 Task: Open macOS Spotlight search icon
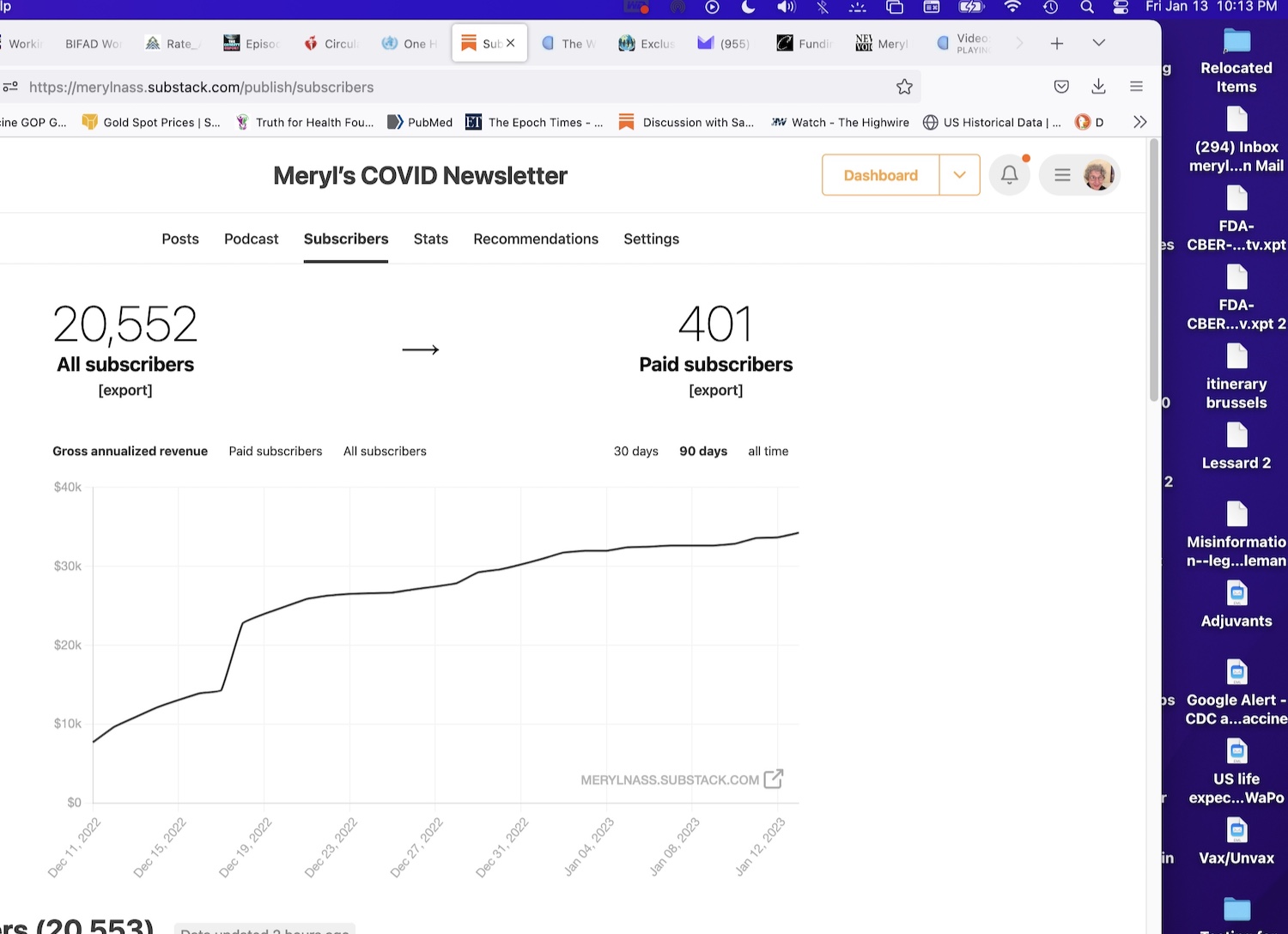pyautogui.click(x=1087, y=8)
